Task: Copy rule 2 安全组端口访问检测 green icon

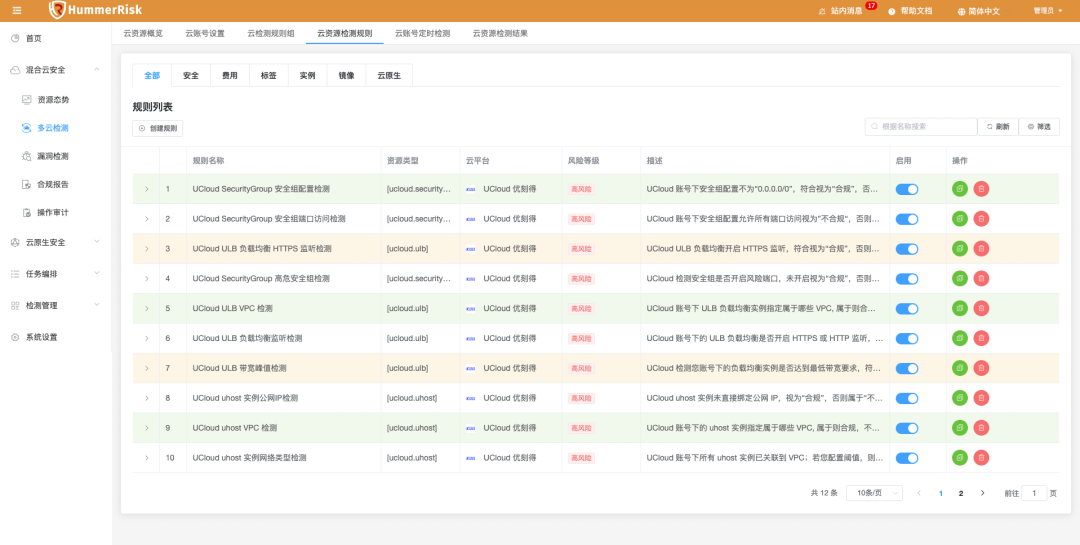Action: 959,218
